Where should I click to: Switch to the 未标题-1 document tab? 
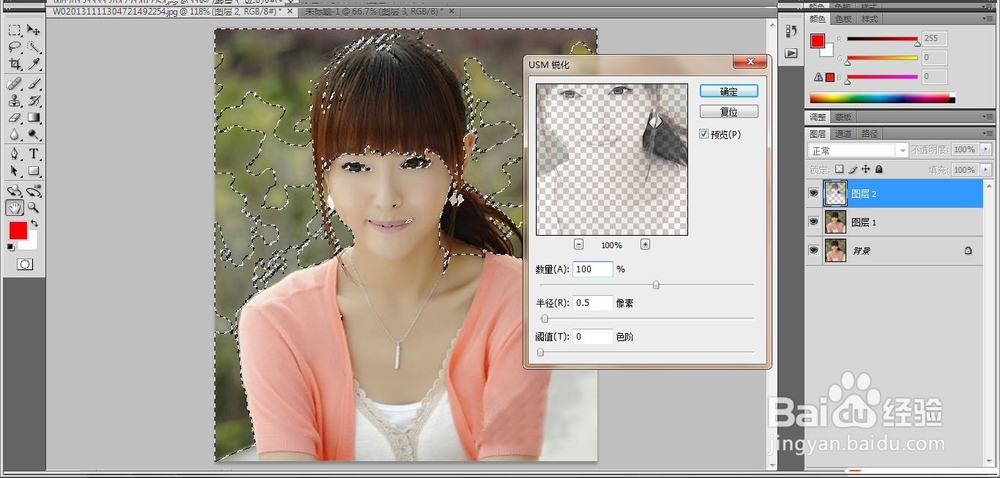(x=374, y=12)
